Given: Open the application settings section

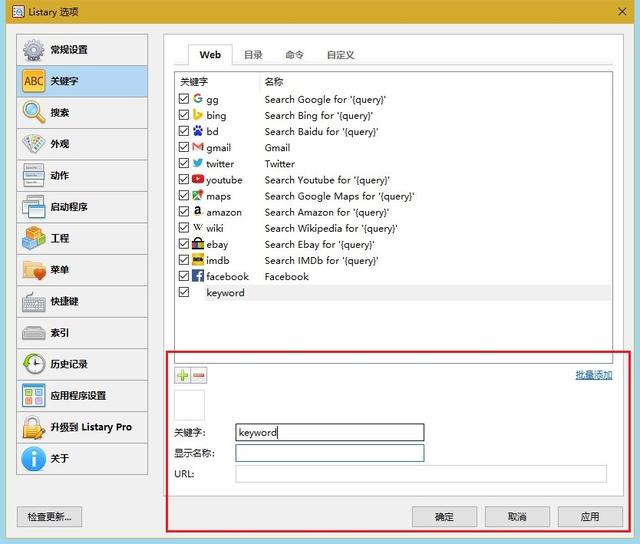Looking at the screenshot, I should point(82,395).
